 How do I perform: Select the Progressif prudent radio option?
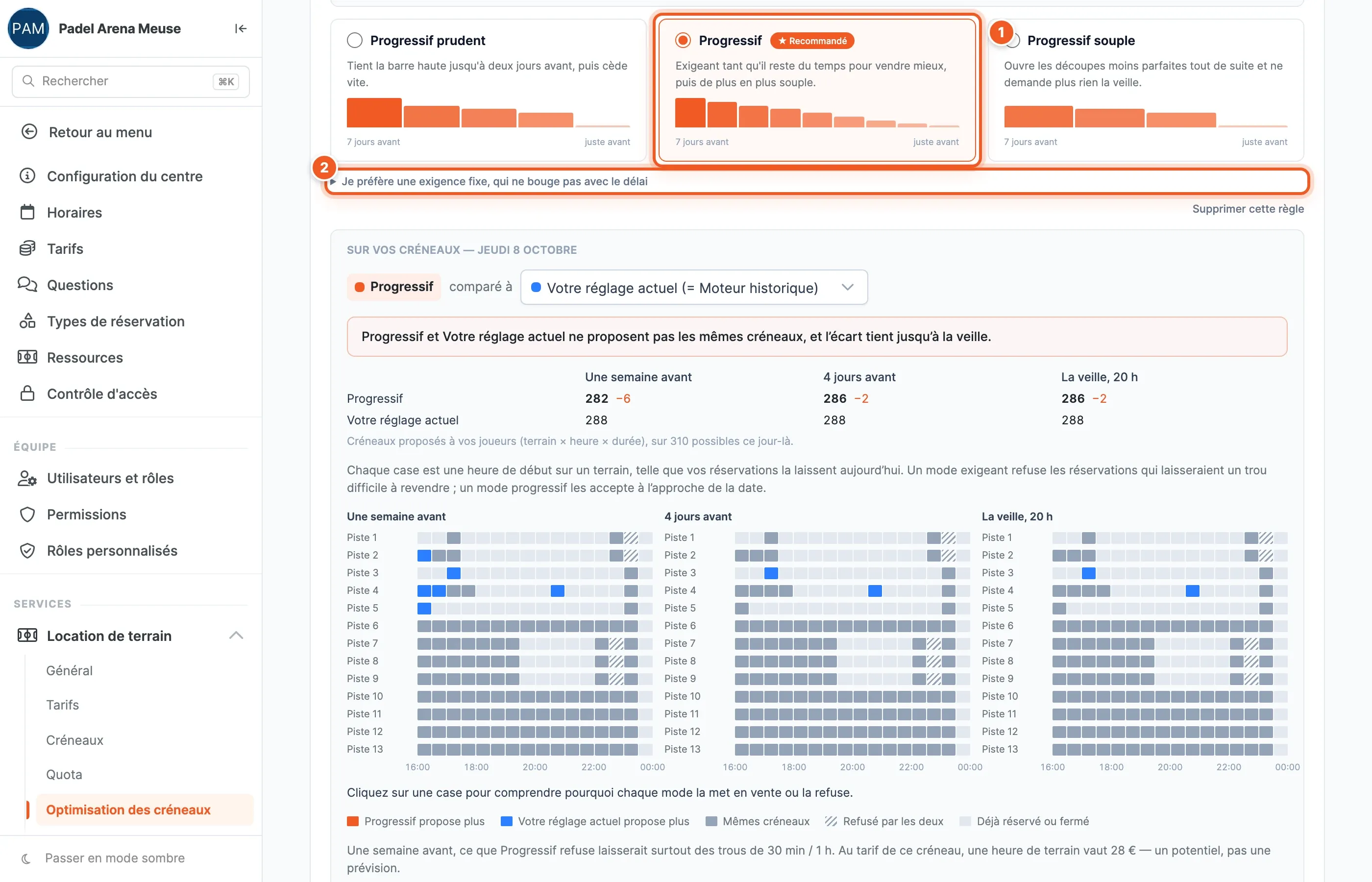tap(355, 40)
